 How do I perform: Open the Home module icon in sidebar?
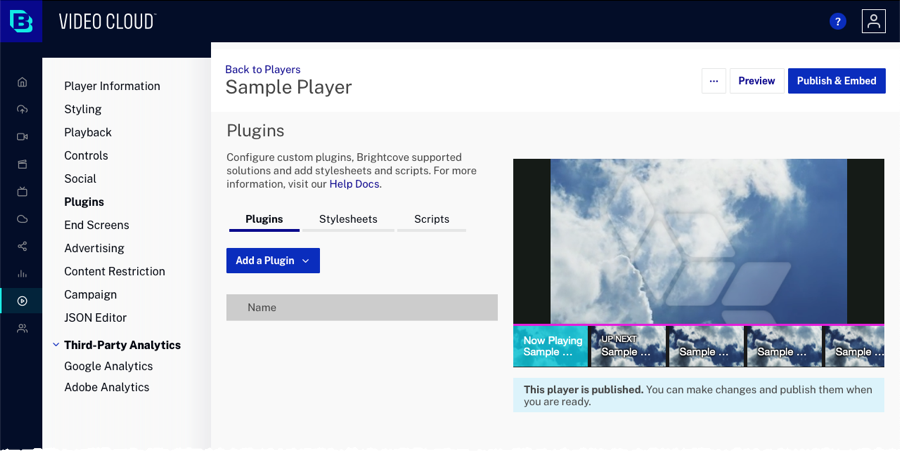point(22,82)
